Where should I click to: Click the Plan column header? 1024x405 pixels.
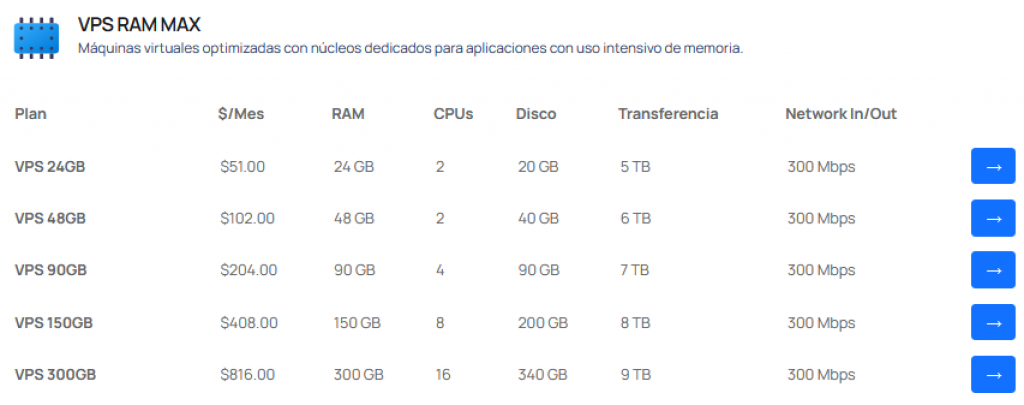click(31, 114)
